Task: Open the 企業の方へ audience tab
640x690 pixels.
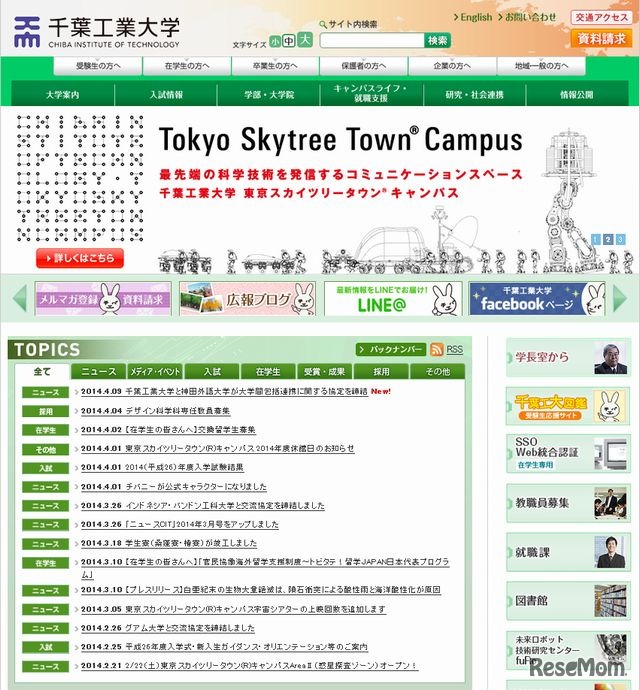Action: point(452,66)
